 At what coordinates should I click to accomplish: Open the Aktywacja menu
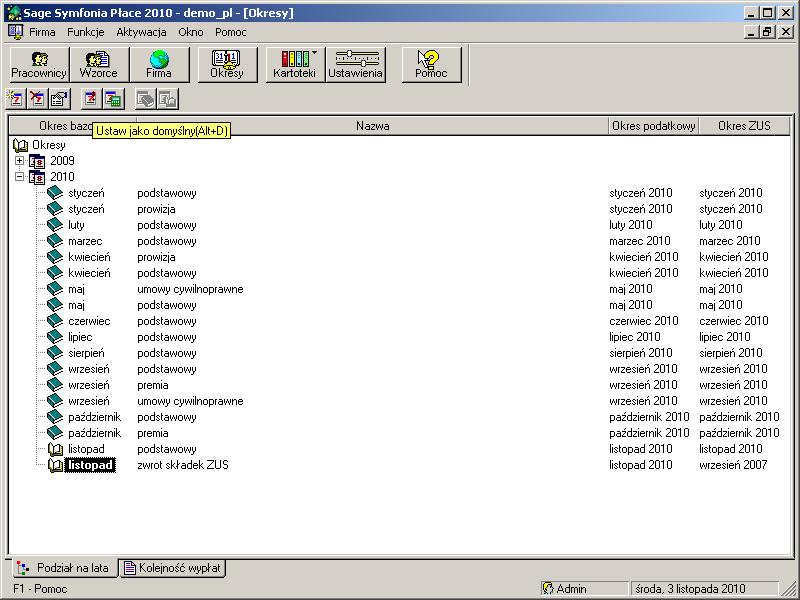(x=141, y=32)
